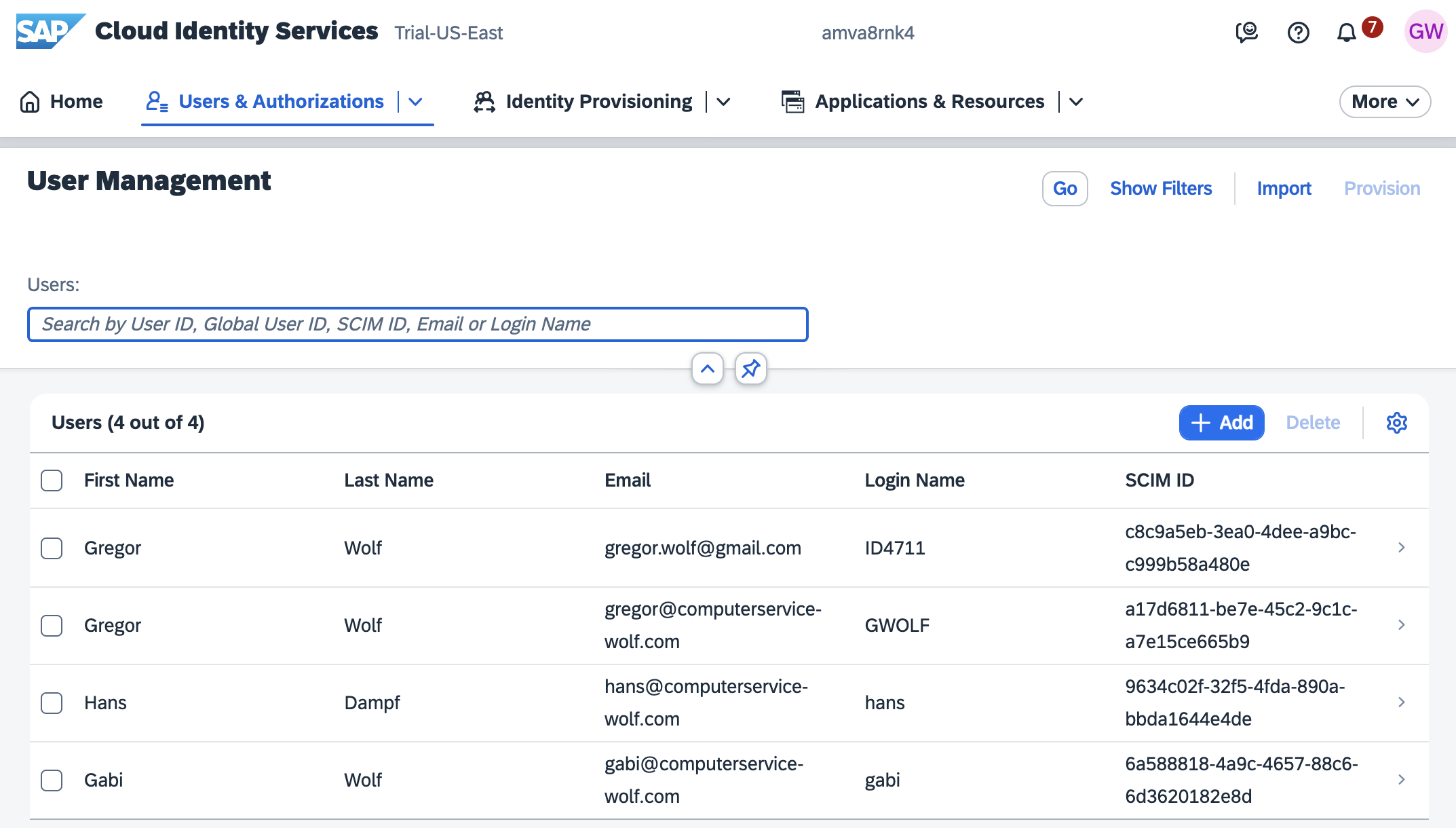Select the Gabi Wolf row checkbox

click(52, 780)
